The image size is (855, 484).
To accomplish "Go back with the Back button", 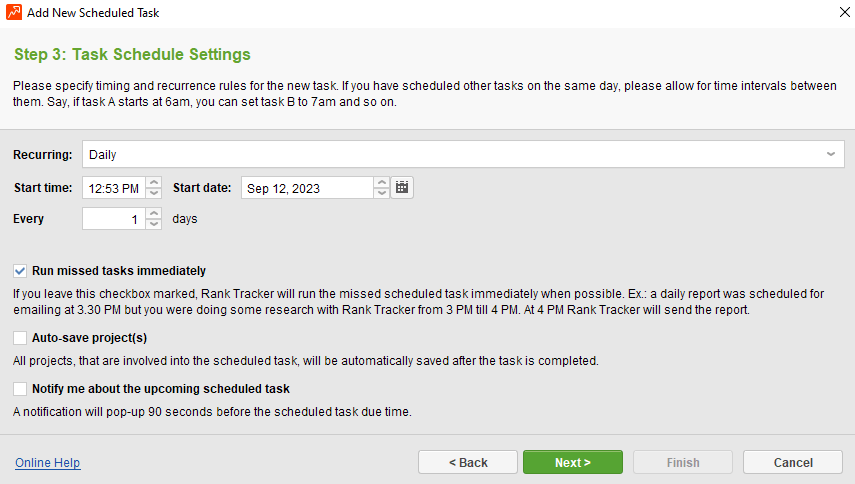I will coord(468,462).
